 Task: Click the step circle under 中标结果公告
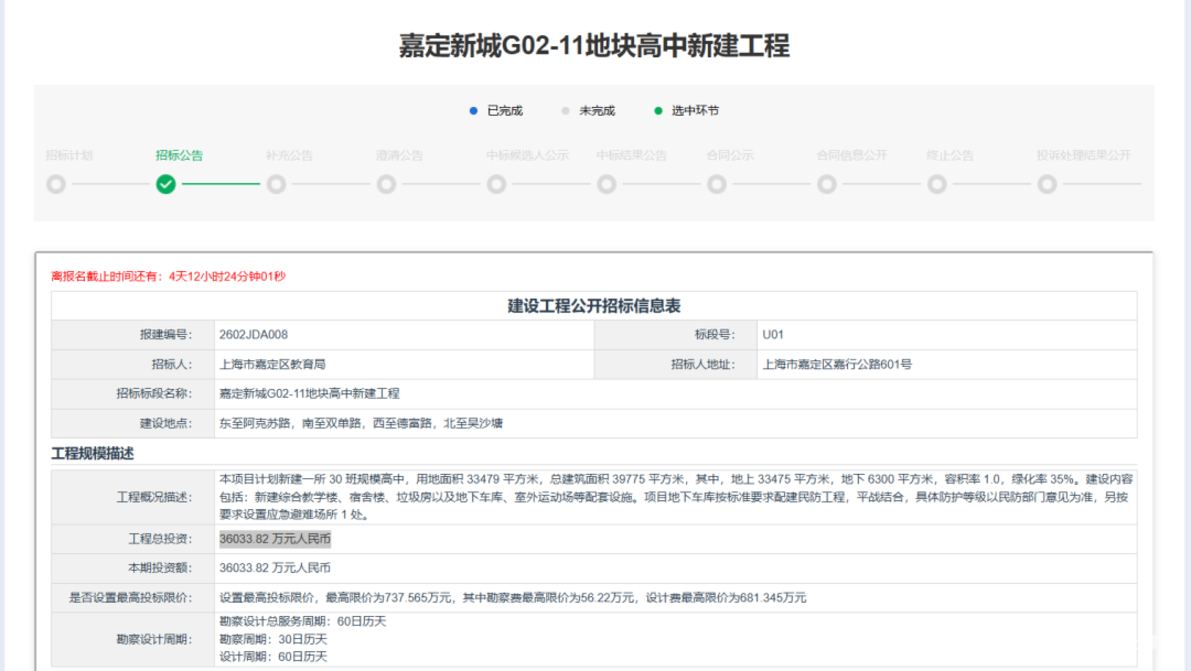(x=607, y=184)
